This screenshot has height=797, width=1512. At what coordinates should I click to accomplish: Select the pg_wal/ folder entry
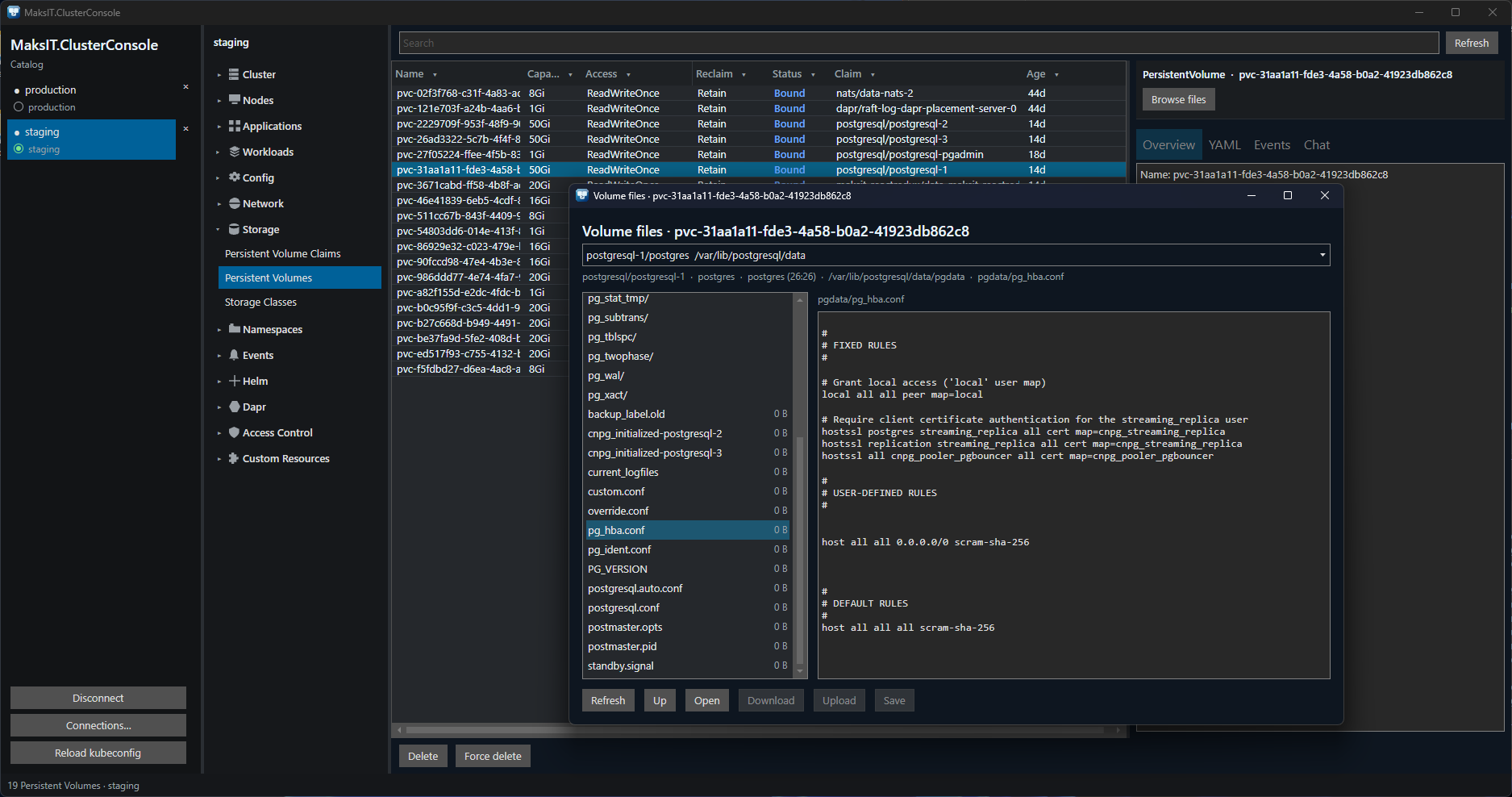(x=687, y=375)
